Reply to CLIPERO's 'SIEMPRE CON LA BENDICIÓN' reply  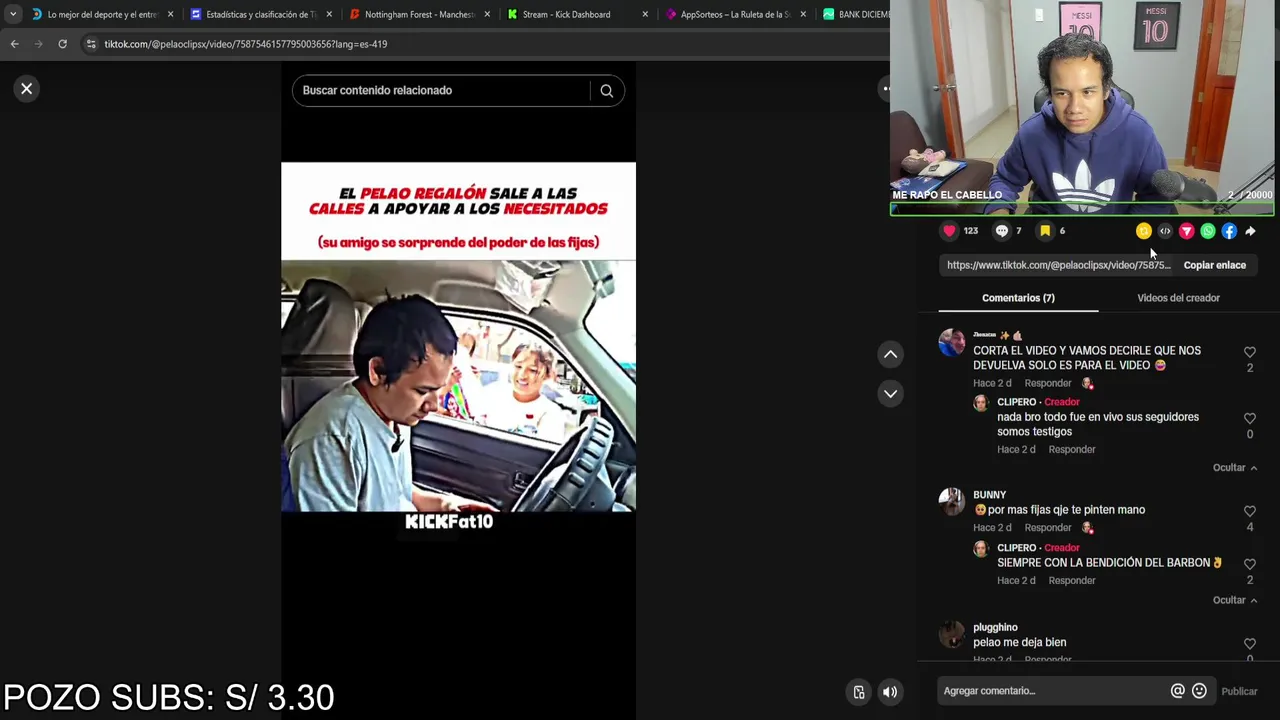pyautogui.click(x=1071, y=581)
